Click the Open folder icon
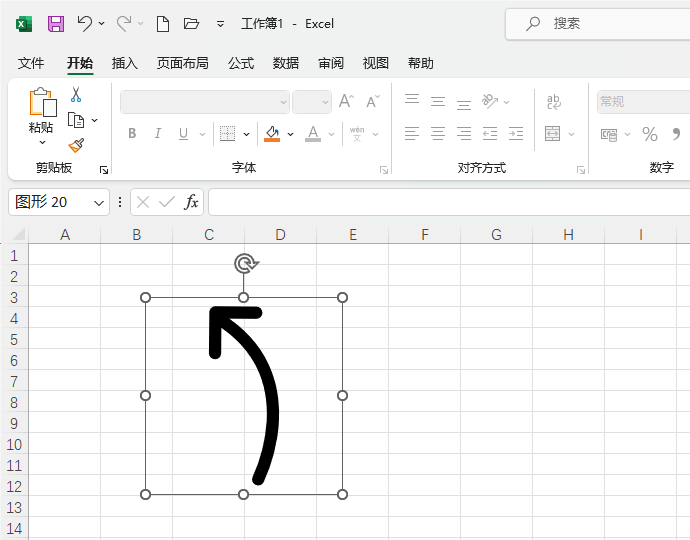Image resolution: width=690 pixels, height=540 pixels. [191, 23]
